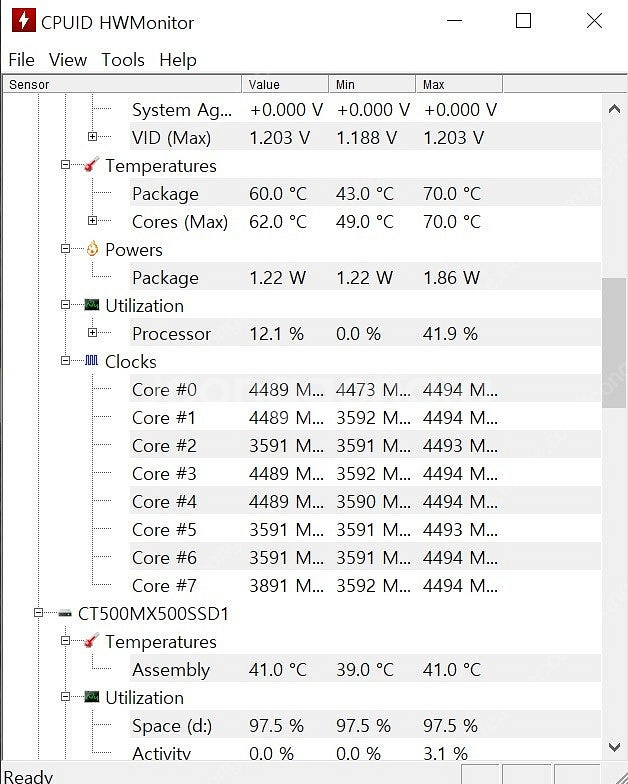Click the 3891 M... Core #7 value
Viewport: 628px width, 784px height.
click(x=286, y=586)
